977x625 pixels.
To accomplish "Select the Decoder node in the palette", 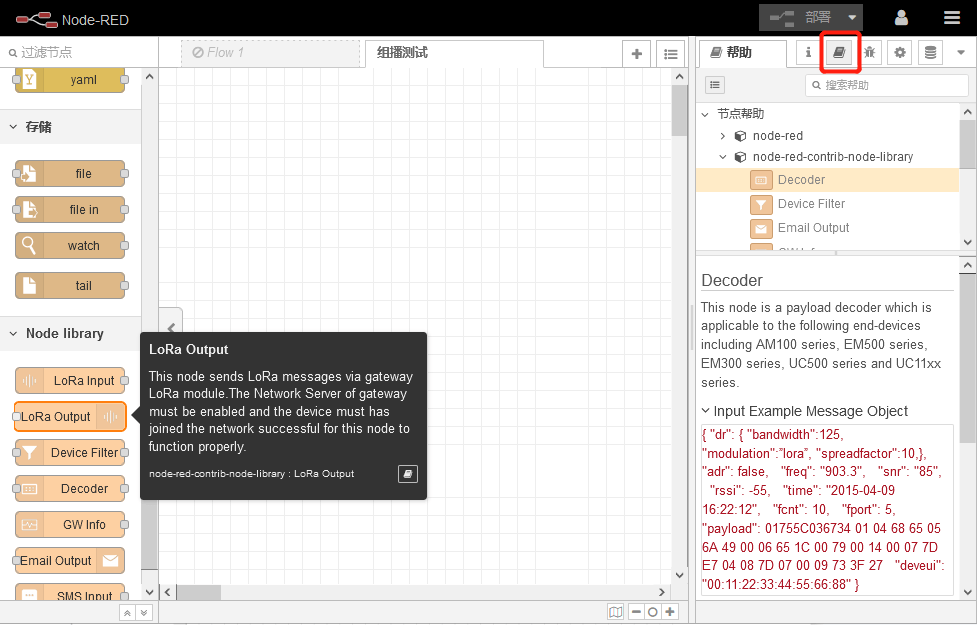I will [x=70, y=489].
